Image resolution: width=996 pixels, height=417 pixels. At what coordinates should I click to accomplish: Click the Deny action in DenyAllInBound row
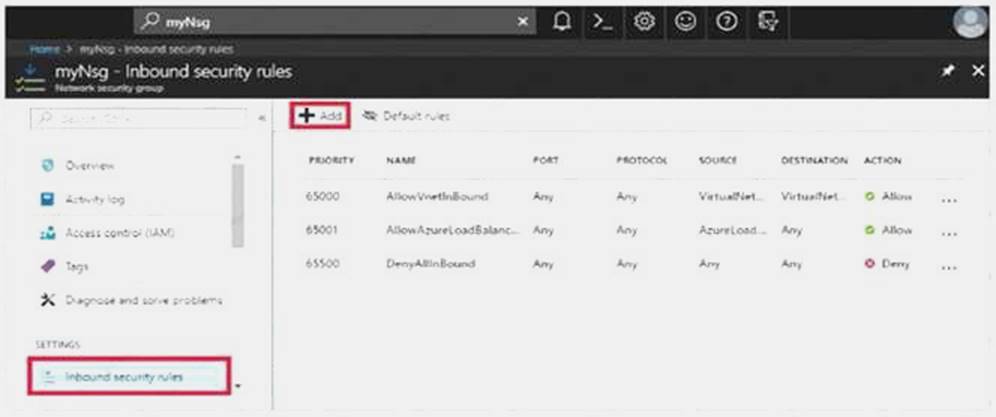[888, 263]
